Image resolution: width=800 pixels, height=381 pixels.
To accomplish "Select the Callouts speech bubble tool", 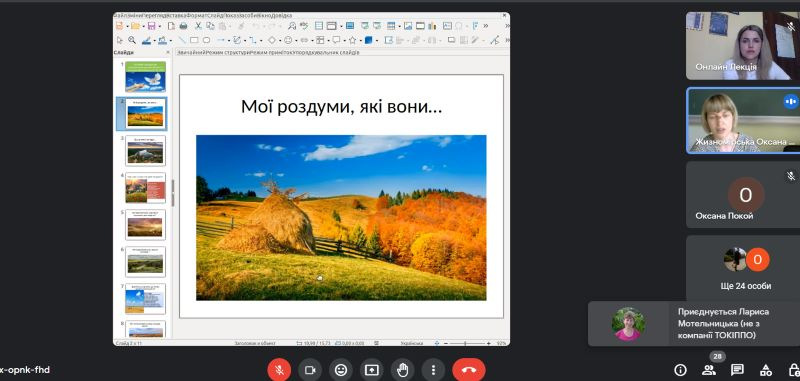I will [336, 40].
